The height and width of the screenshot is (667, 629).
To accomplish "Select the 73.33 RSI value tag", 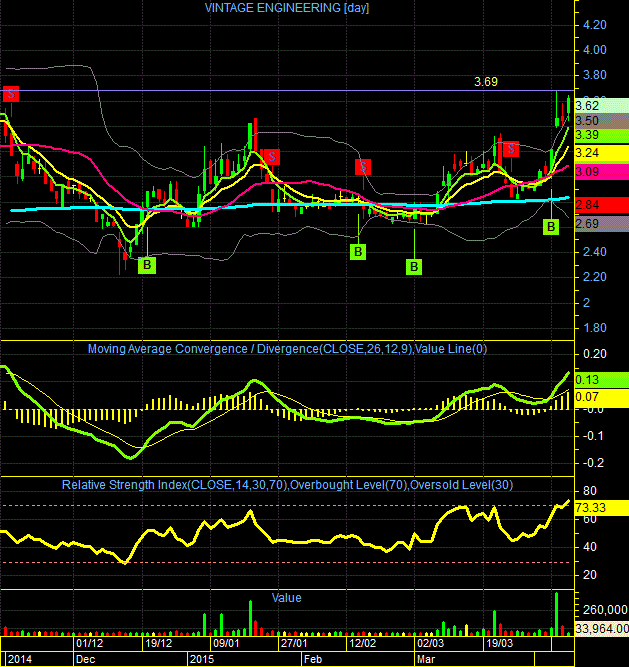I will [x=601, y=508].
